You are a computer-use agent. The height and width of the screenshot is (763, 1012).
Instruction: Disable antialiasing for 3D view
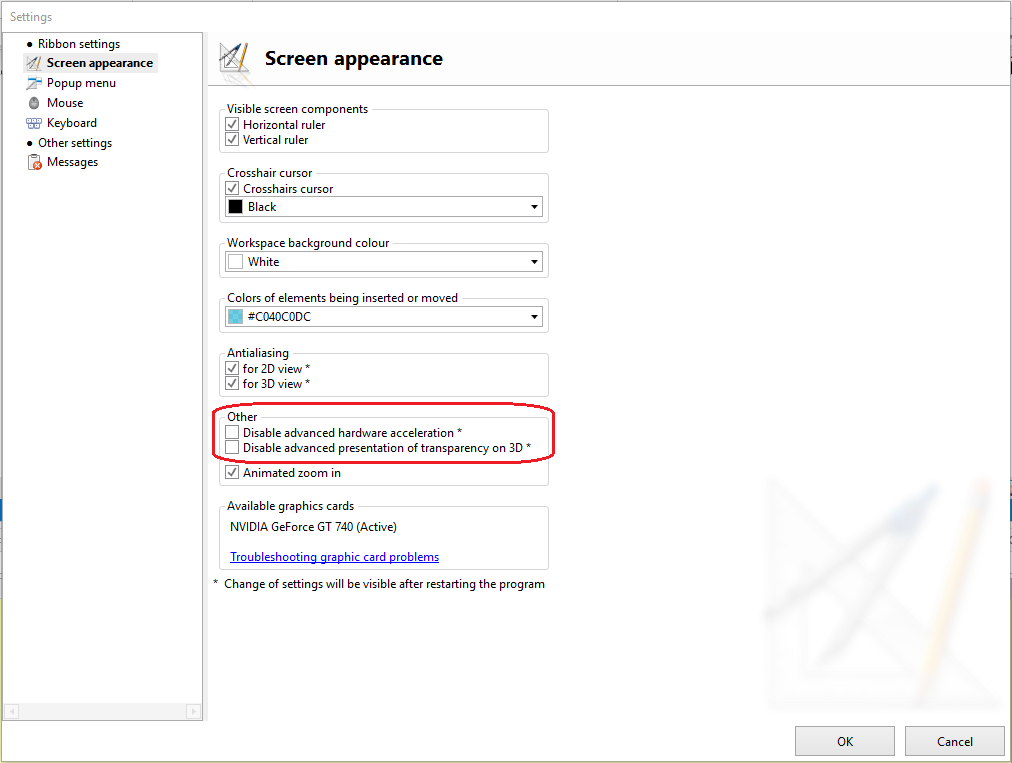point(233,384)
